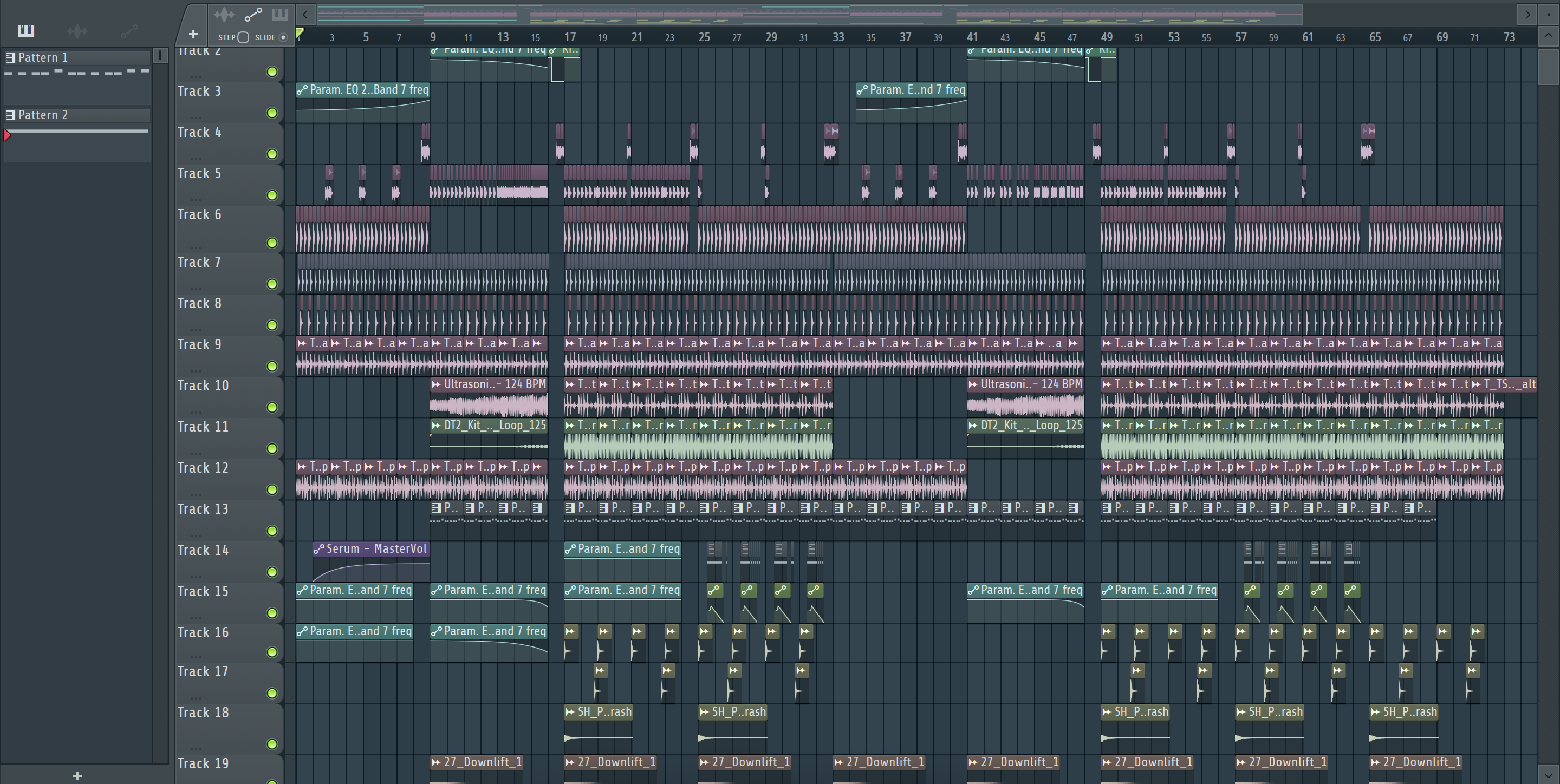Focus pattern clips using the playlist piano icon
The height and width of the screenshot is (784, 1560).
tap(280, 15)
